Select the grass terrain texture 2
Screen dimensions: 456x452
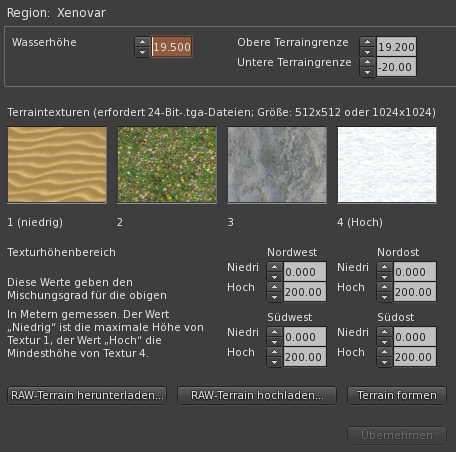click(167, 165)
